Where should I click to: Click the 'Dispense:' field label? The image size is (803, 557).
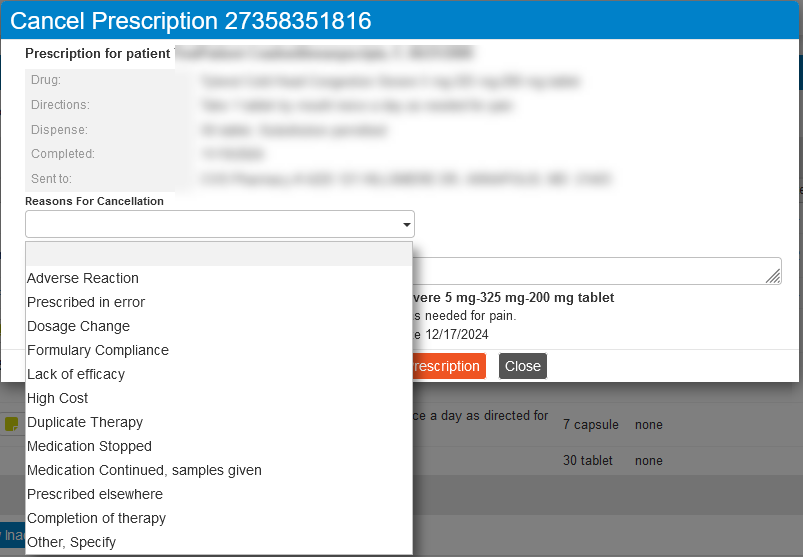pos(59,130)
